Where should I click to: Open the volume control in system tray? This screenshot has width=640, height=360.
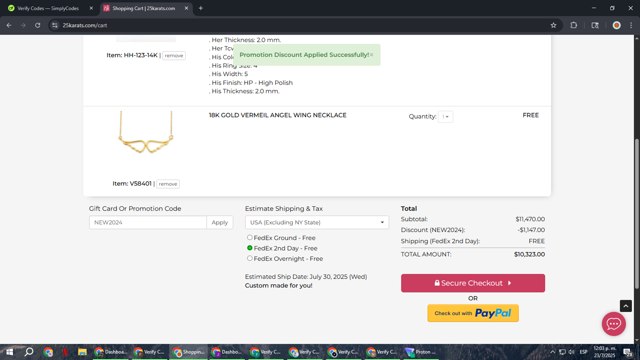click(571, 352)
